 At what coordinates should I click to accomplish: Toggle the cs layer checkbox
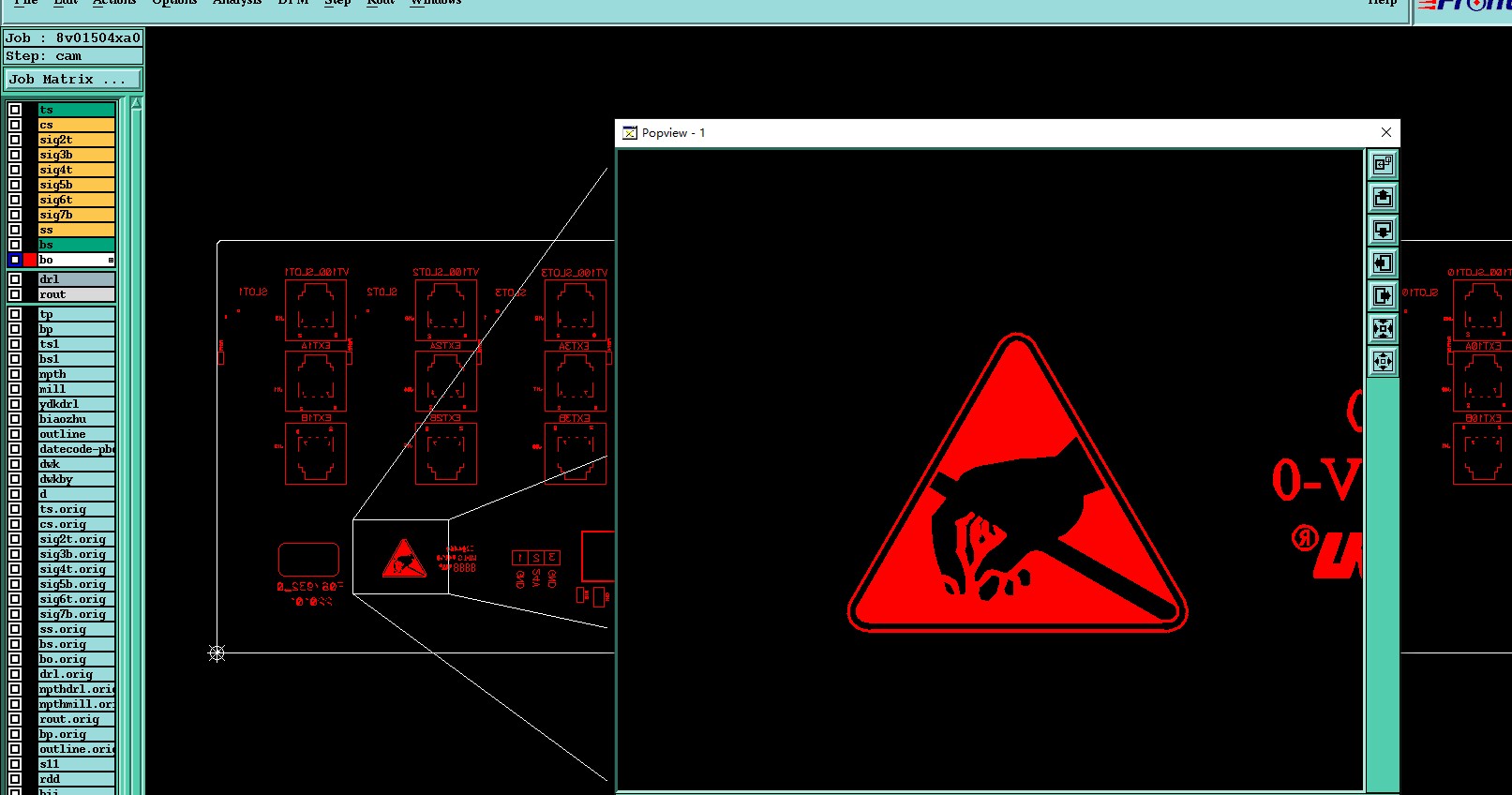pos(15,125)
